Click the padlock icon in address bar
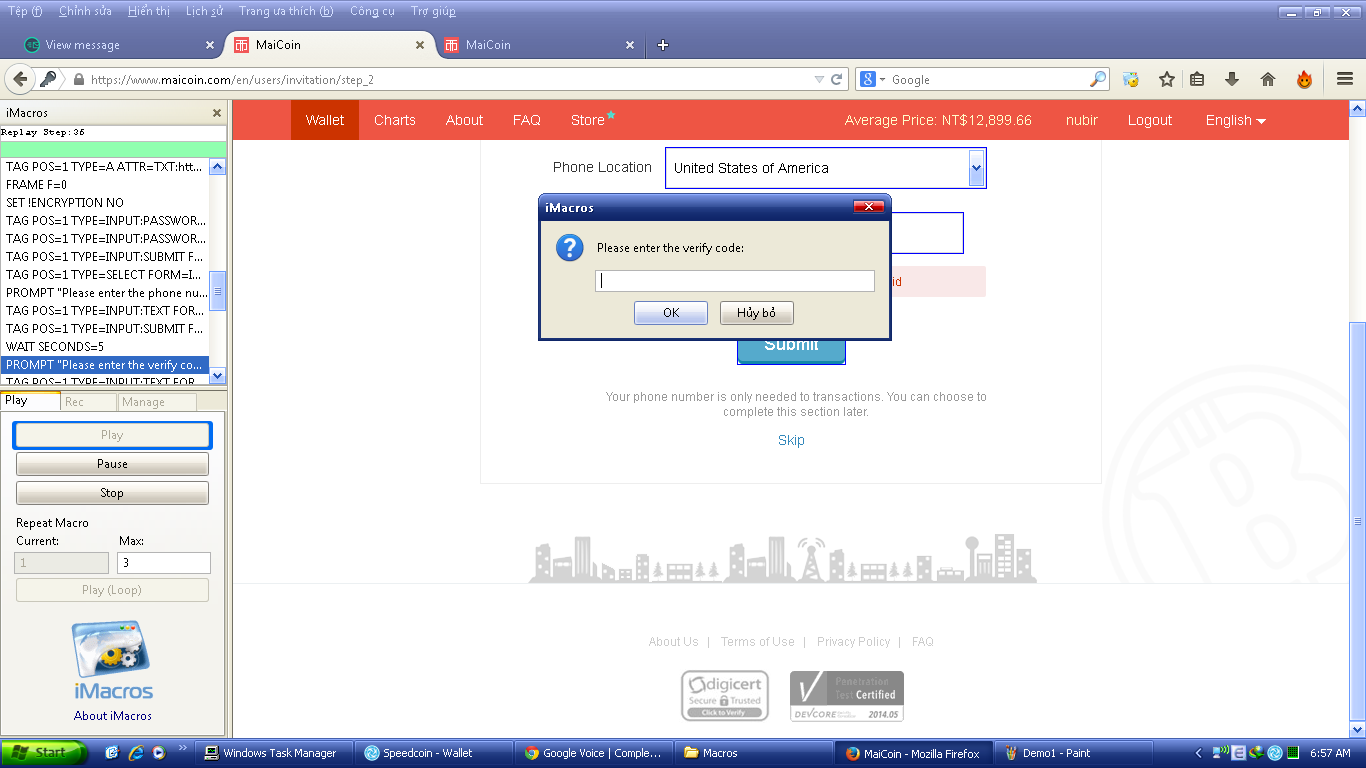 coord(78,79)
